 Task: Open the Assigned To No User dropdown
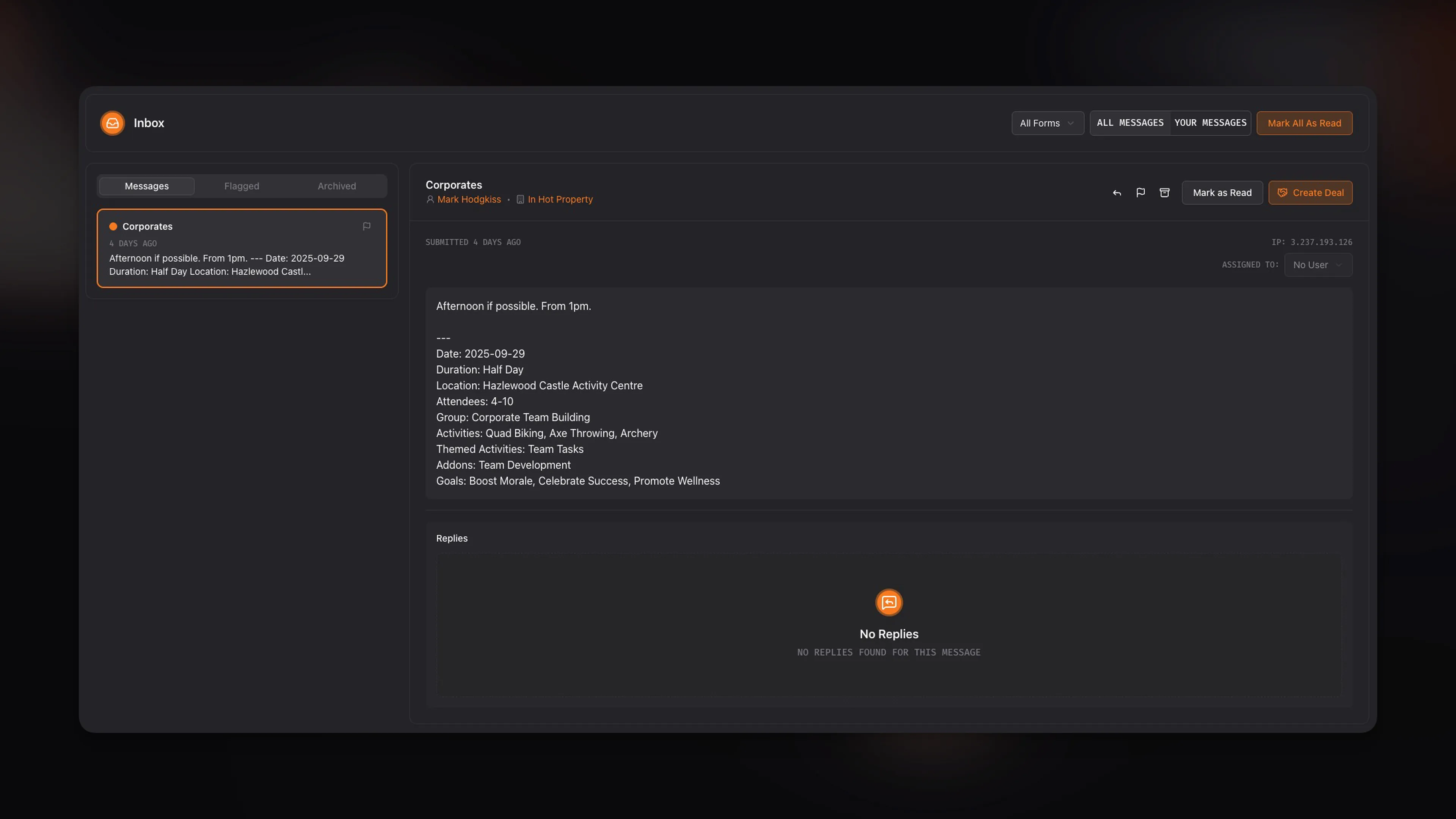(1318, 265)
